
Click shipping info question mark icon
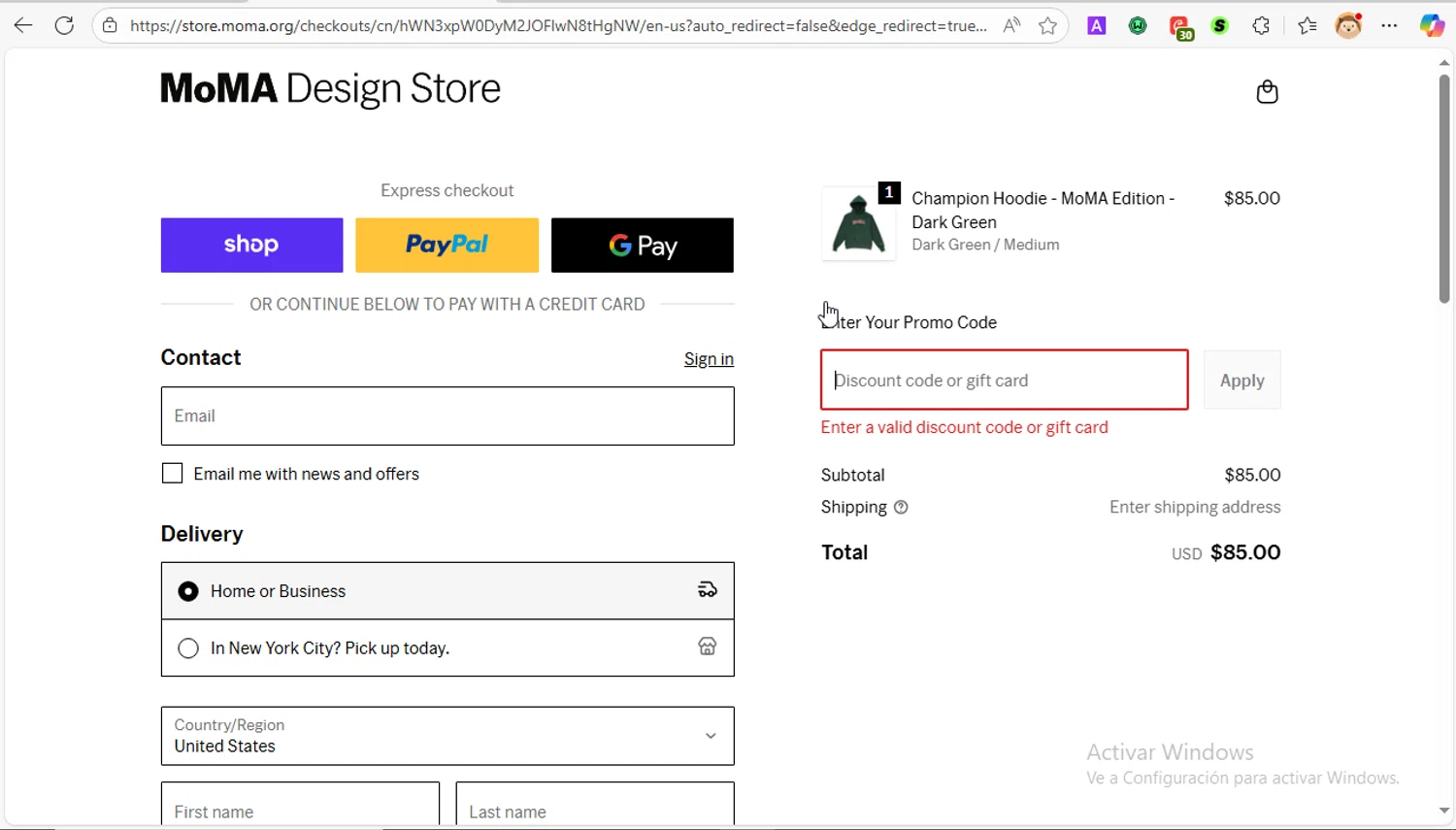pyautogui.click(x=901, y=507)
